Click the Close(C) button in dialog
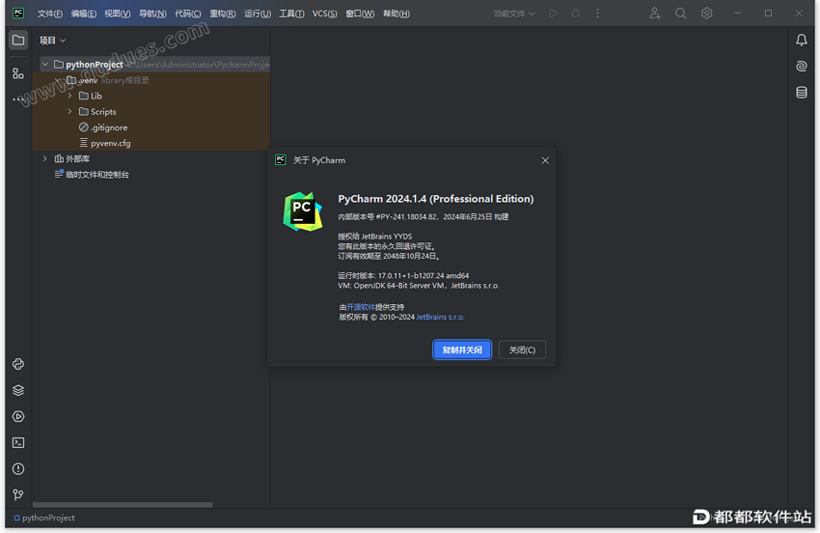Viewport: 820px width, 533px height. [x=522, y=350]
